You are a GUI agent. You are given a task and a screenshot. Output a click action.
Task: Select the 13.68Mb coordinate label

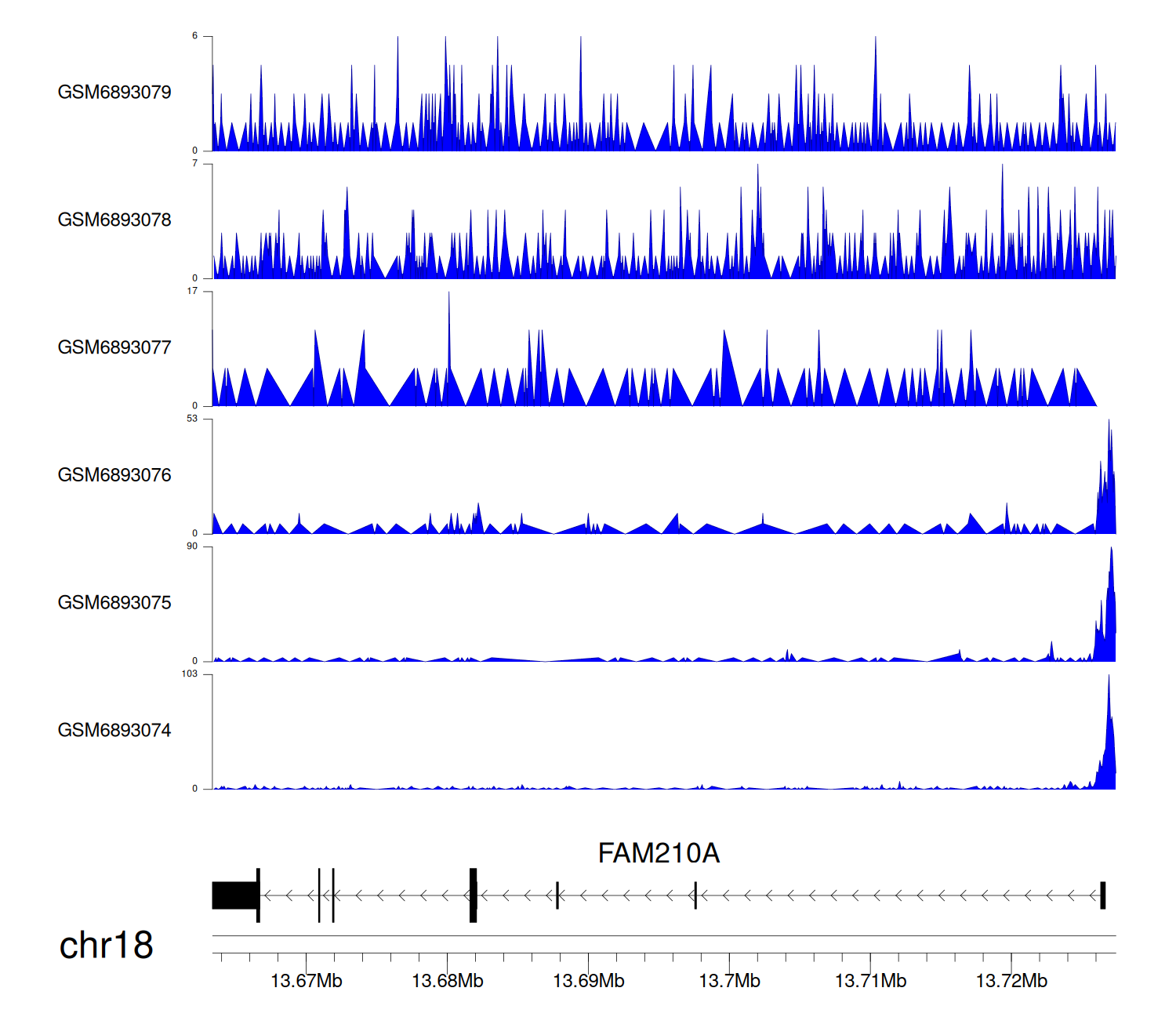point(448,982)
